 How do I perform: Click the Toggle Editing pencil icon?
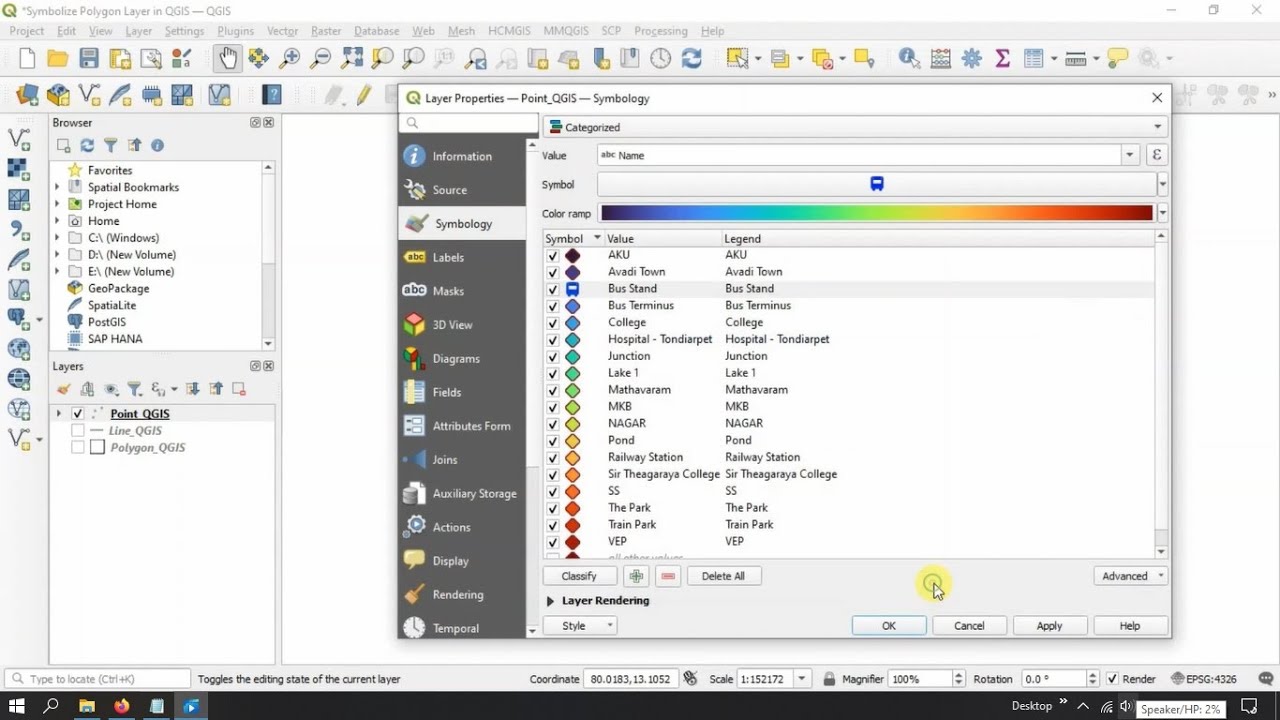point(363,95)
